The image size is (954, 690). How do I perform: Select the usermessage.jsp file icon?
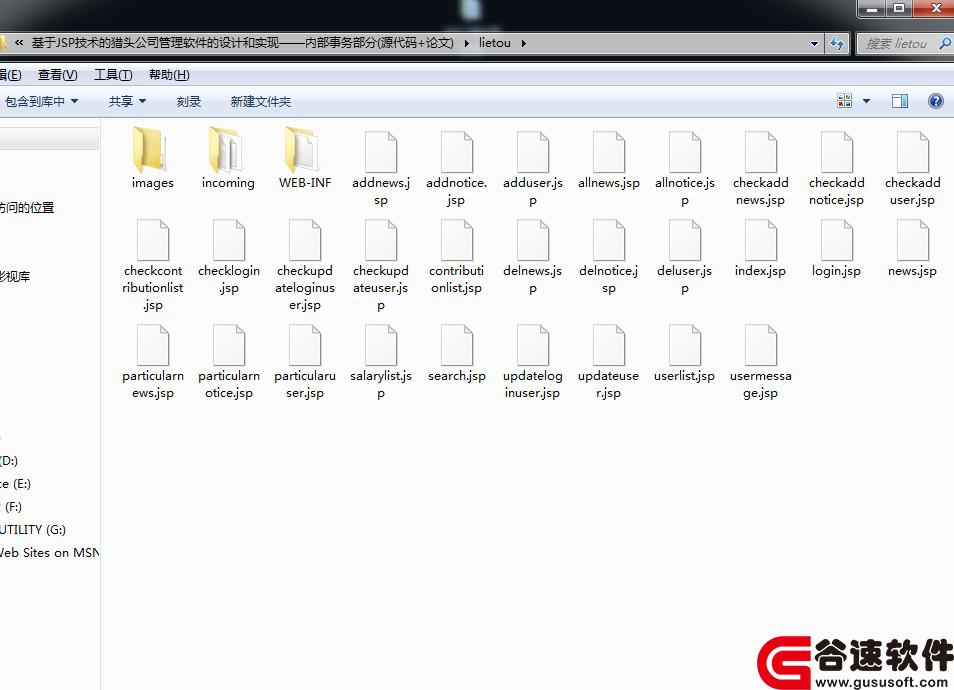[761, 345]
